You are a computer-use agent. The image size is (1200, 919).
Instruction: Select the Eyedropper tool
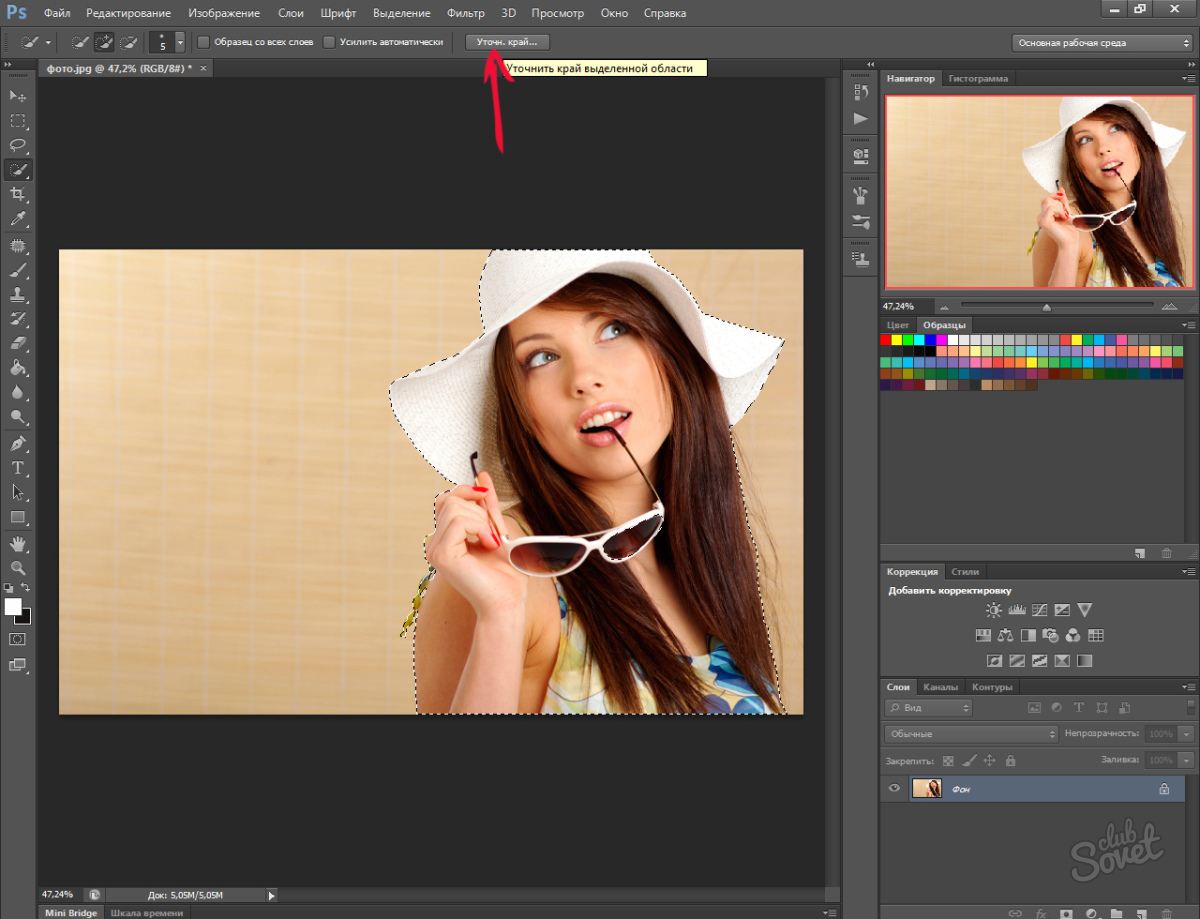point(18,219)
